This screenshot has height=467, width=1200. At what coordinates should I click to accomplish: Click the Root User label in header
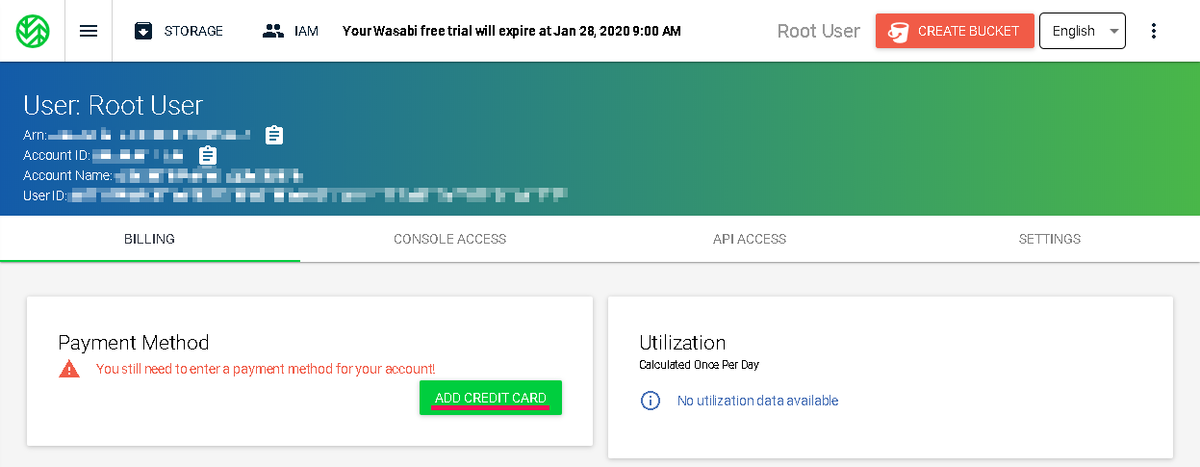tap(819, 31)
